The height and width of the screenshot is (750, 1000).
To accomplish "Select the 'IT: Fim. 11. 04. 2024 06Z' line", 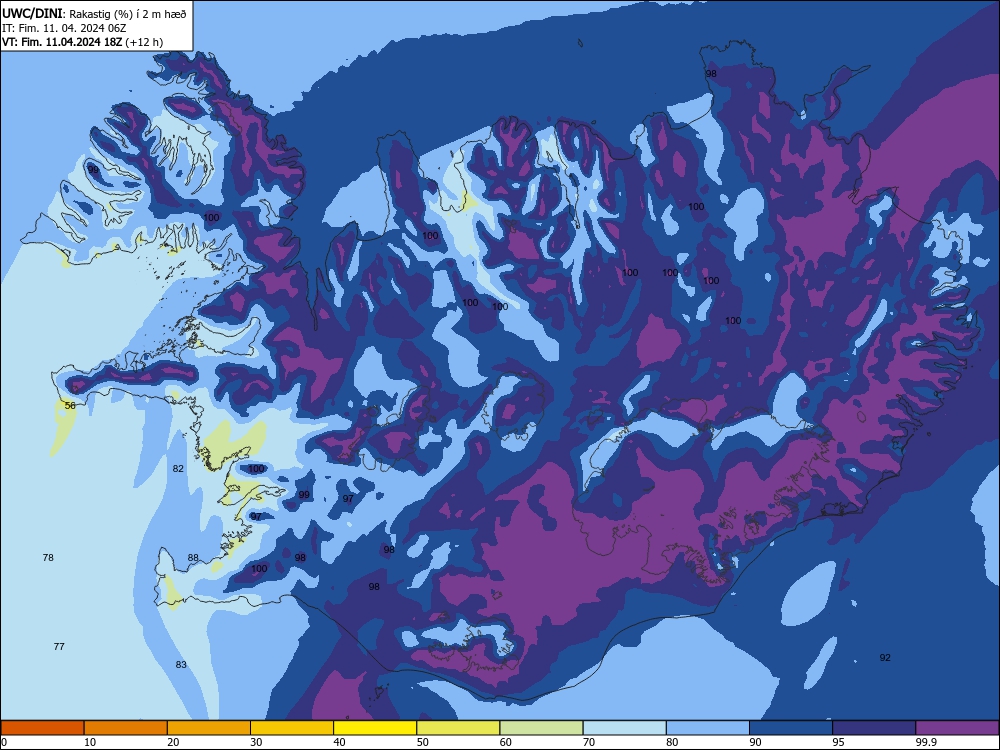I will click(x=64, y=28).
